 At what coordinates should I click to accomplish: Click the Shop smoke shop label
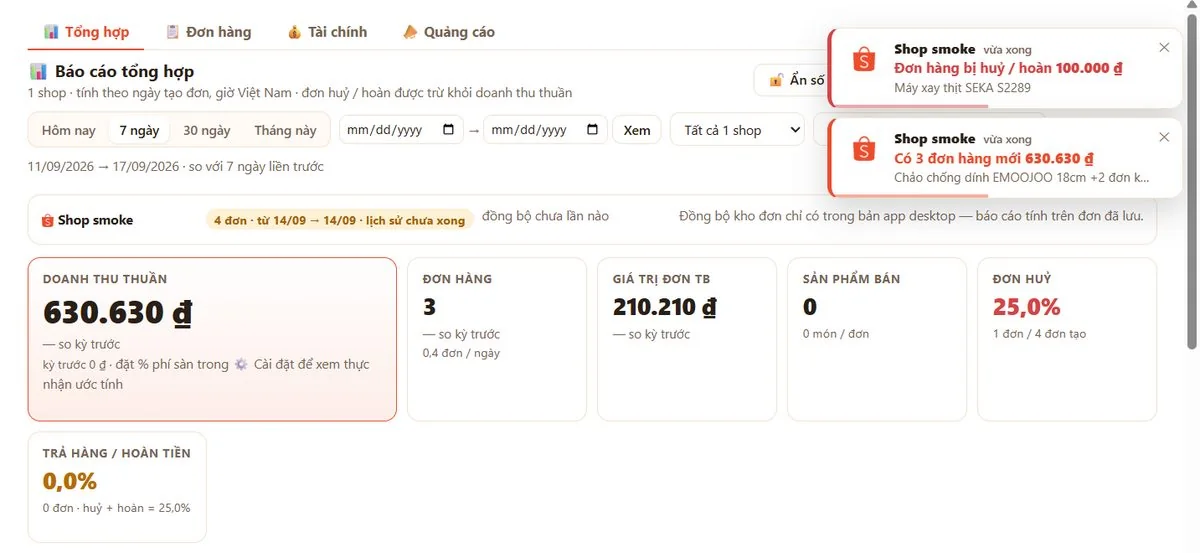pos(95,220)
